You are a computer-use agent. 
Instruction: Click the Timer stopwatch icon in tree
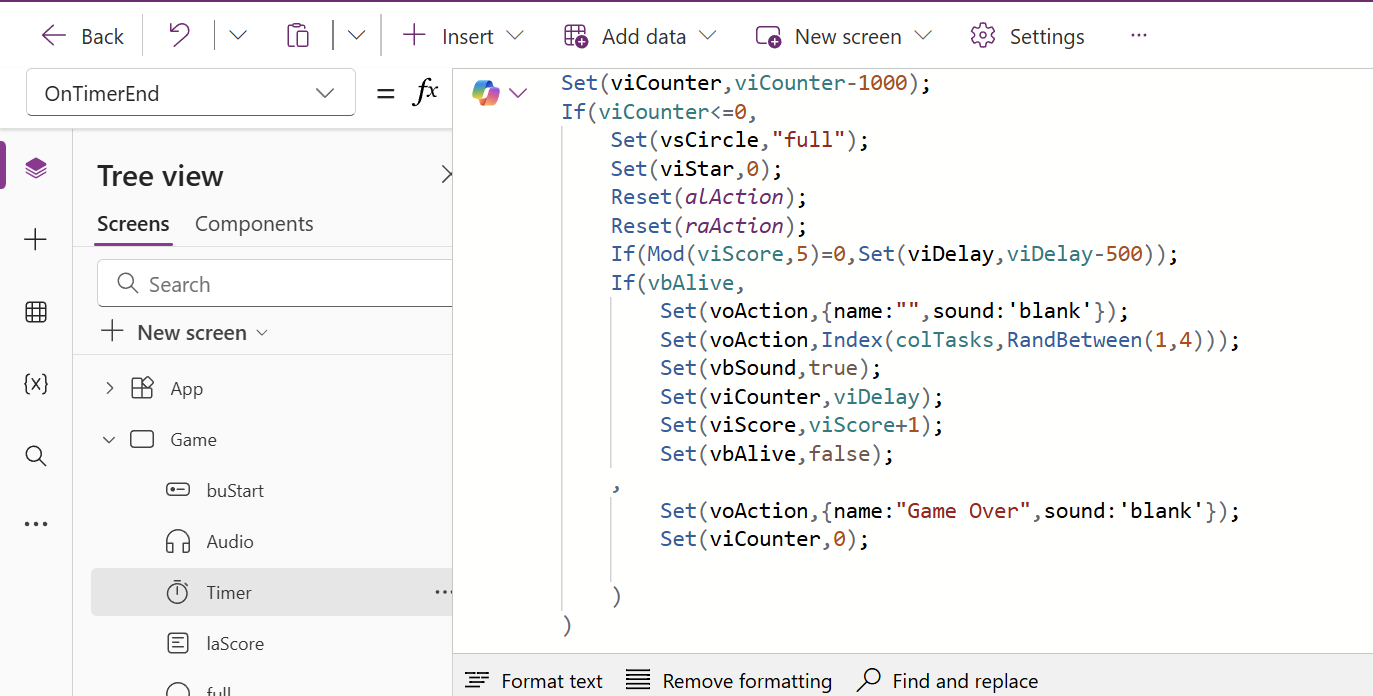click(x=177, y=593)
